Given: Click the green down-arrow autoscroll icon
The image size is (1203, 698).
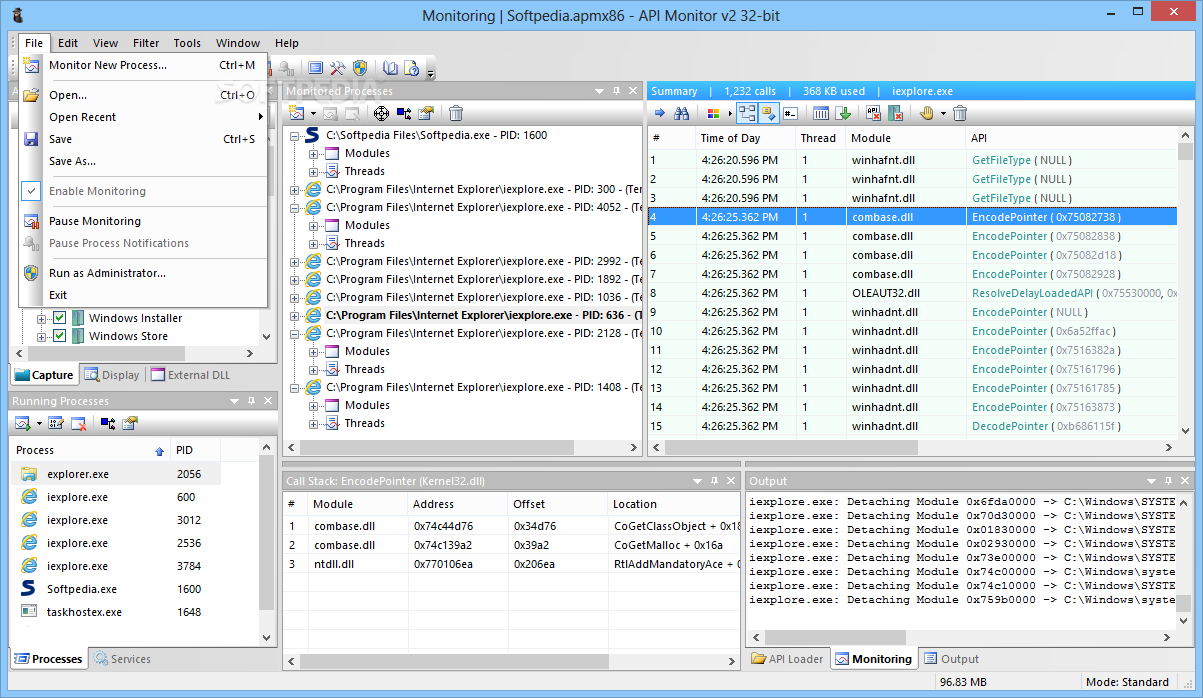Looking at the screenshot, I should [843, 113].
